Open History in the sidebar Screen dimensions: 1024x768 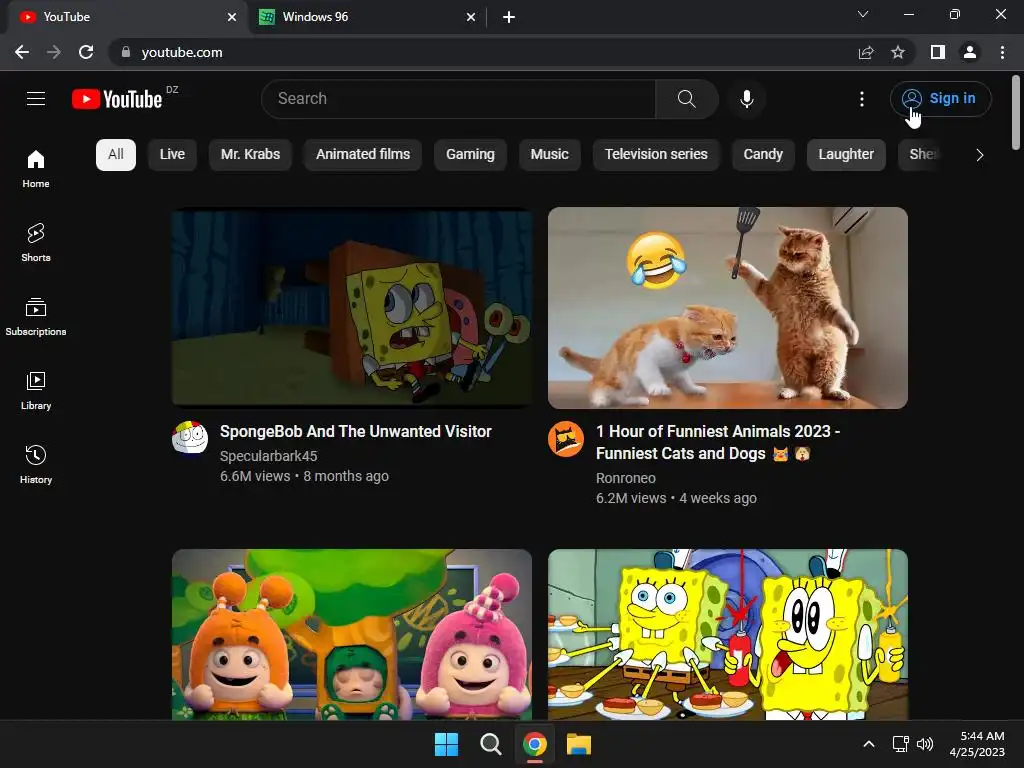(x=36, y=464)
